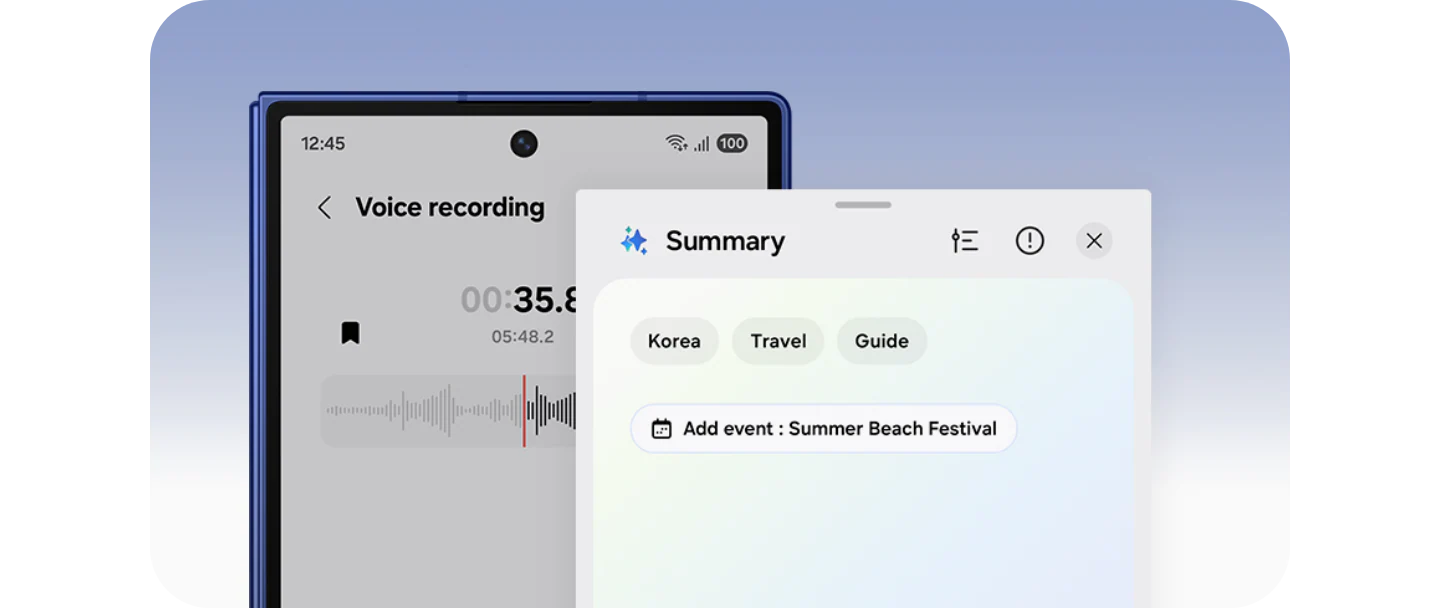The height and width of the screenshot is (608, 1440).
Task: Open the summary style settings icon
Action: point(964,241)
